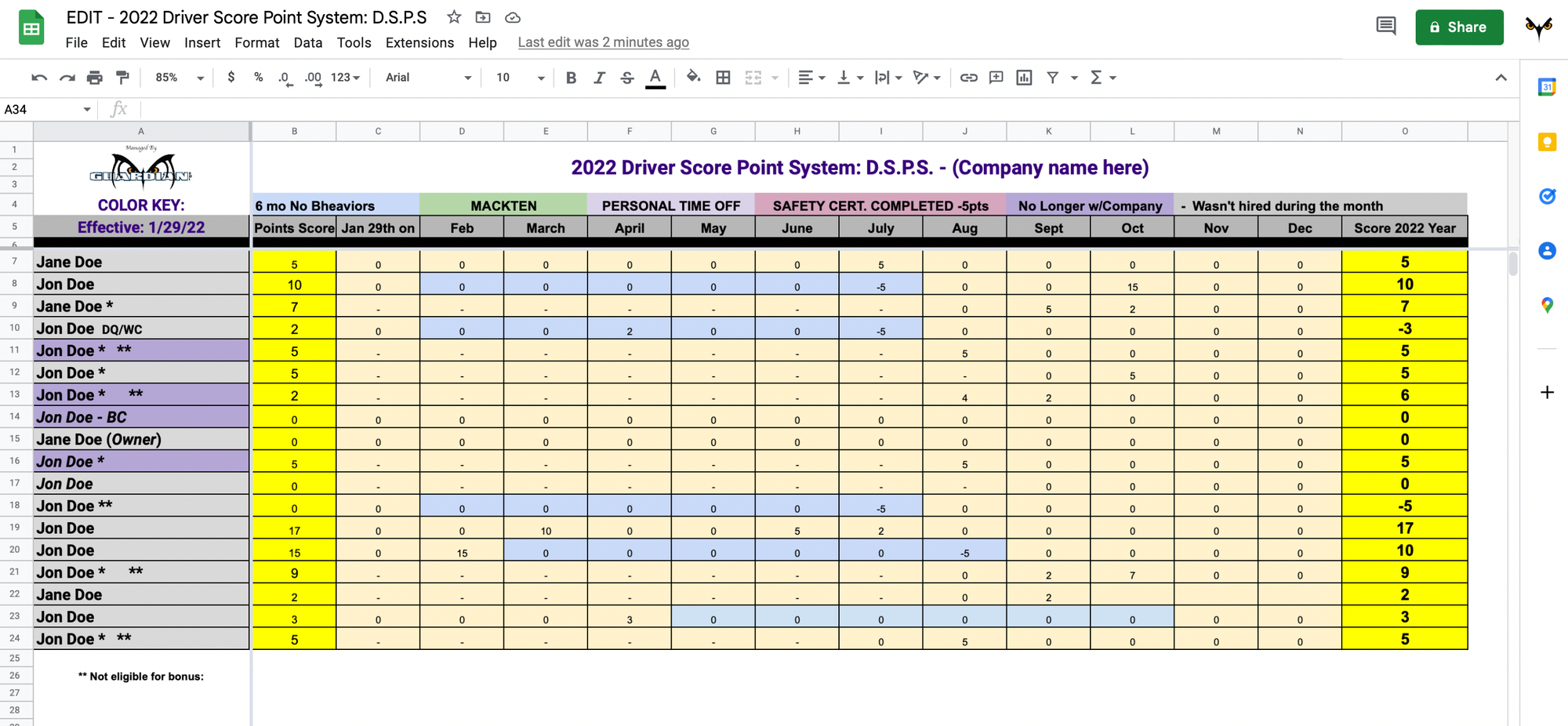Open the borders options menu
Image resolution: width=1568 pixels, height=726 pixels.
coord(723,78)
